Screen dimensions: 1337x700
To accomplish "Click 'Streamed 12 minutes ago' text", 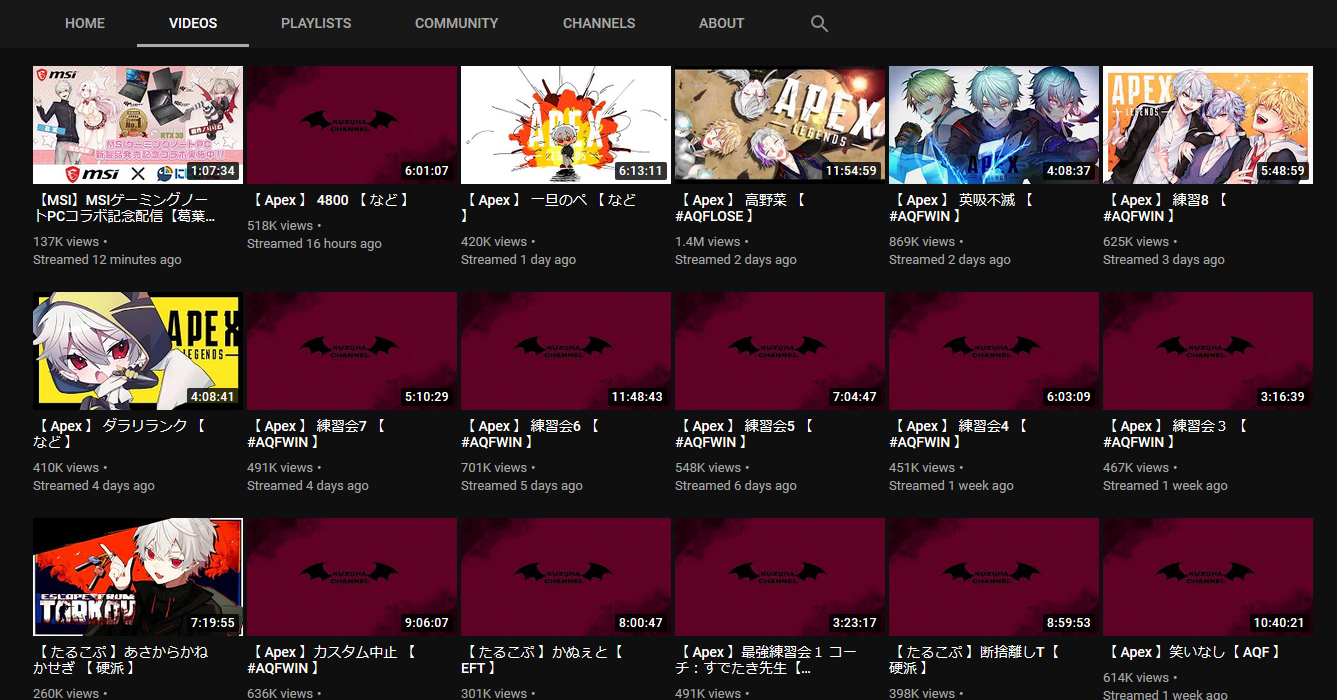I will point(107,260).
